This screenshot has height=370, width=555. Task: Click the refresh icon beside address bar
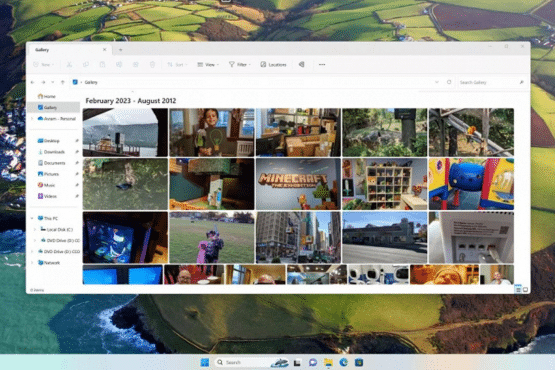449,82
